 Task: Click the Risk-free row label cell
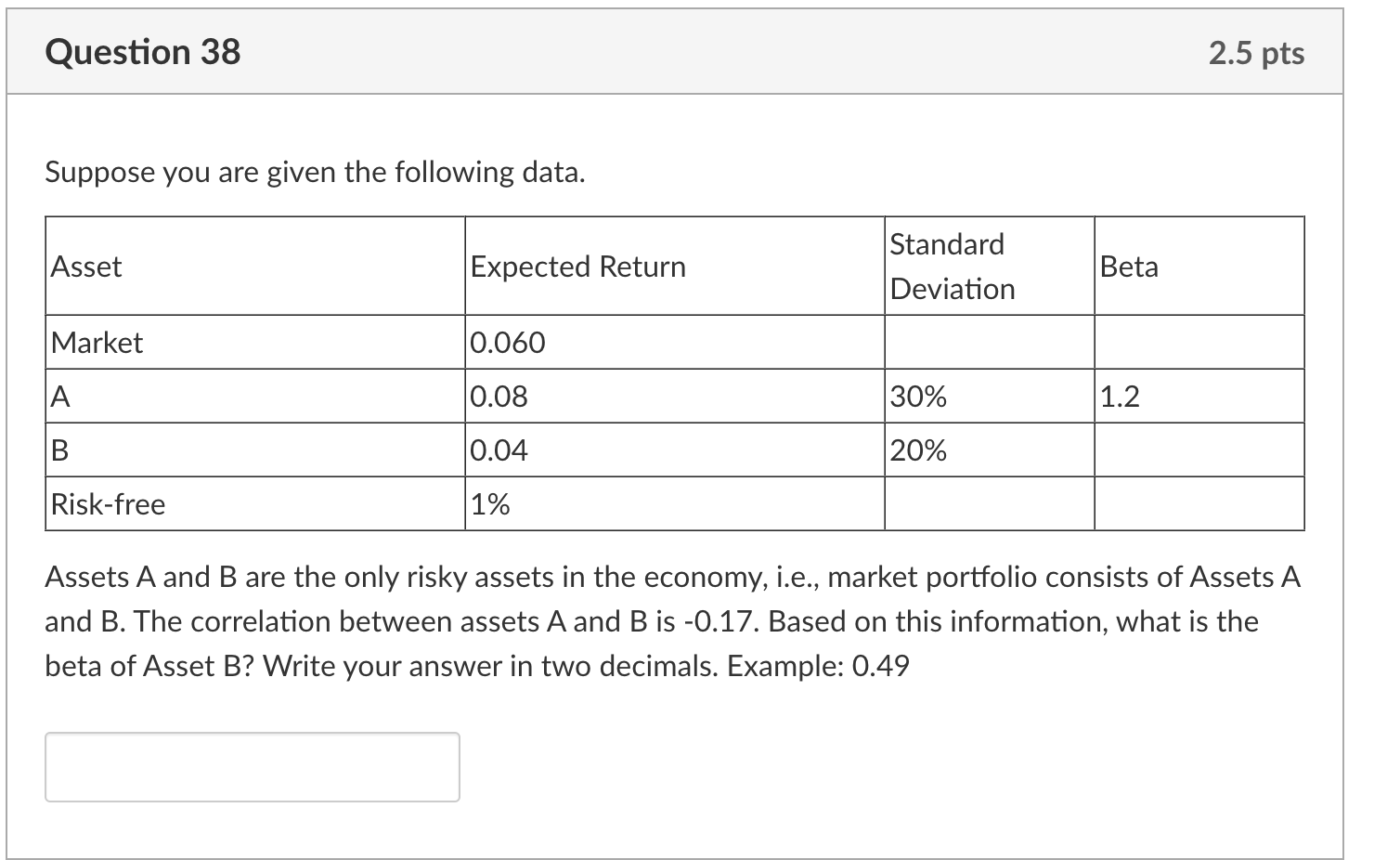pyautogui.click(x=255, y=504)
